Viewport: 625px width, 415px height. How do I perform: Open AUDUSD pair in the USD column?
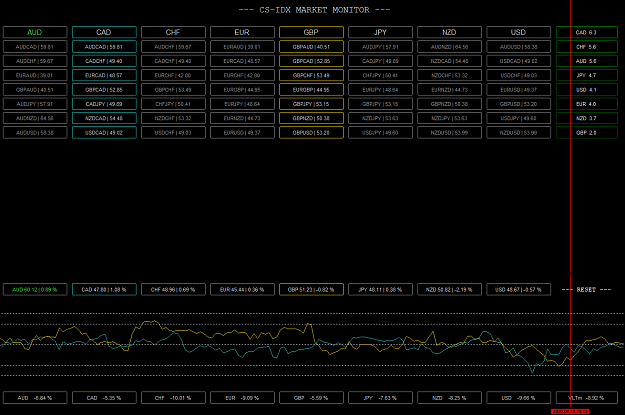(x=519, y=47)
